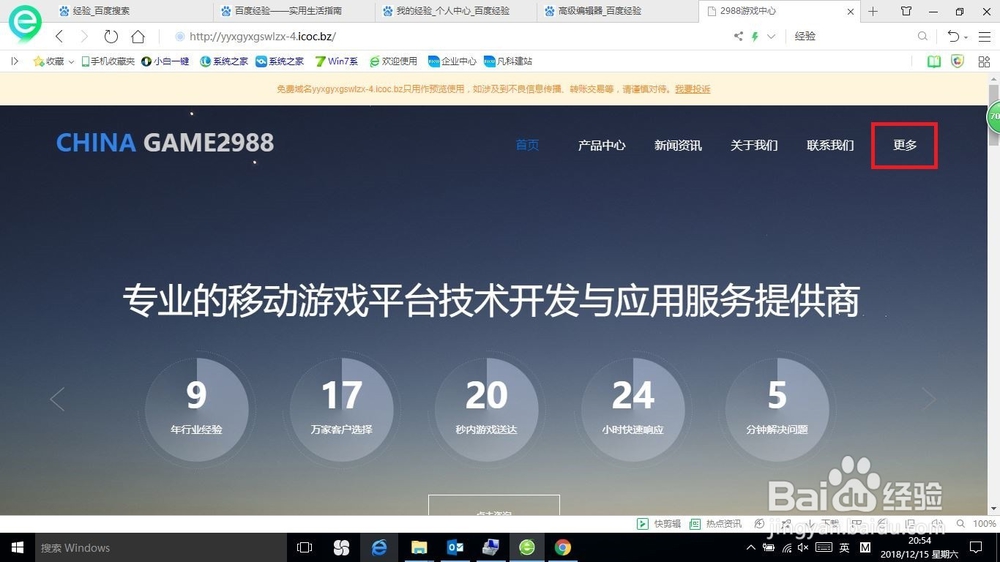Click the 24 小时快速响应 circle
Viewport: 1000px width, 562px height.
click(633, 410)
